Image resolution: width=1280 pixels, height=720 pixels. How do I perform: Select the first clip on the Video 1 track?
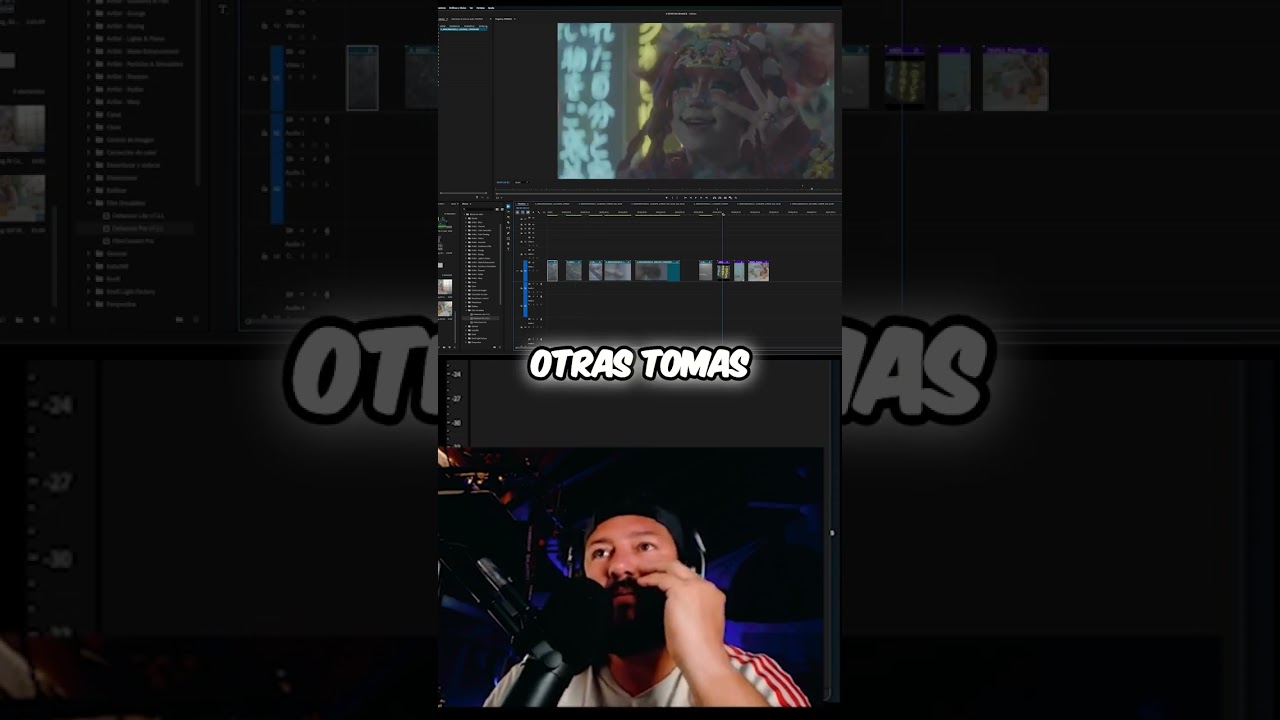coord(552,270)
